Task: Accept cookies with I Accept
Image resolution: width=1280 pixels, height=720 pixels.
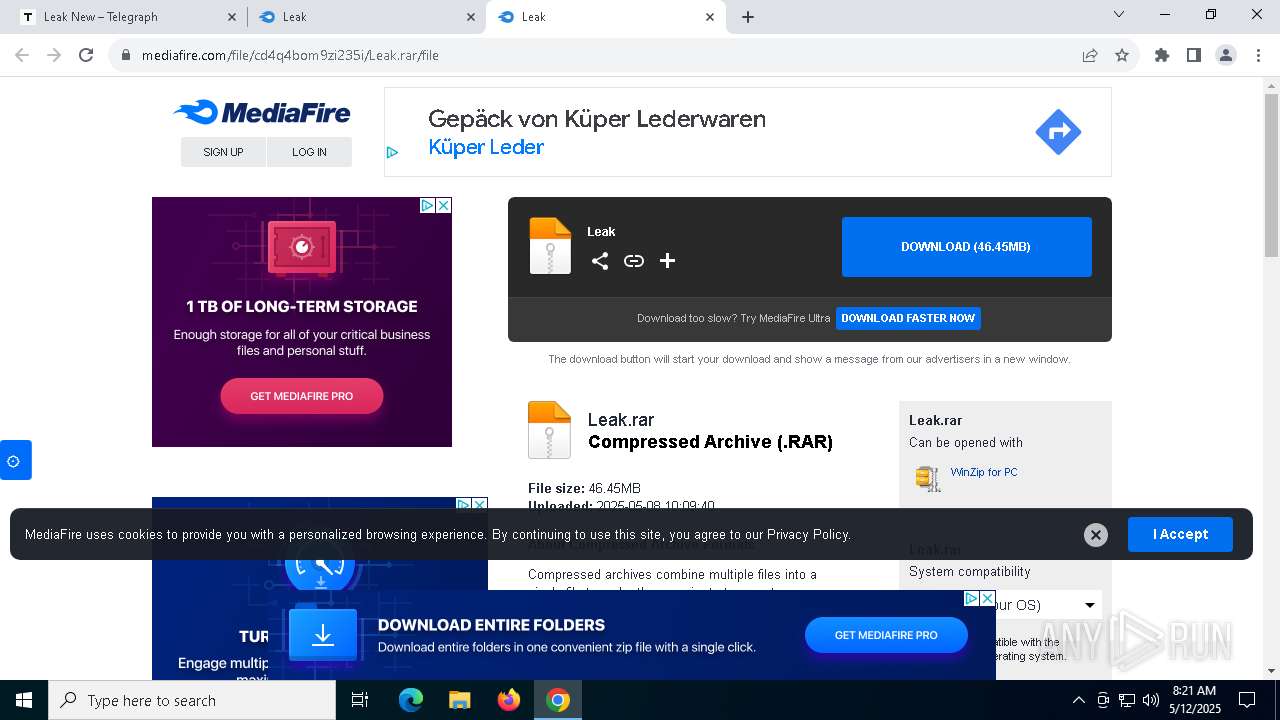Action: click(1180, 535)
